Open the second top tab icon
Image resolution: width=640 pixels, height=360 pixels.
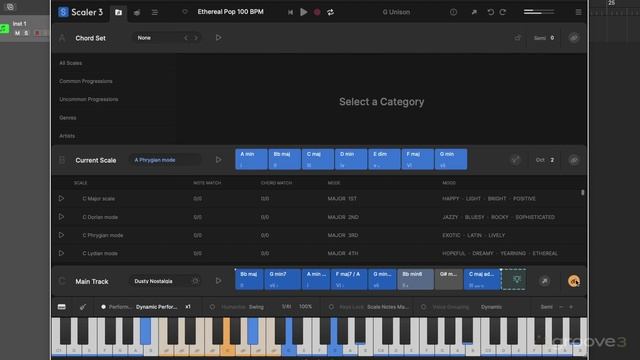click(137, 13)
